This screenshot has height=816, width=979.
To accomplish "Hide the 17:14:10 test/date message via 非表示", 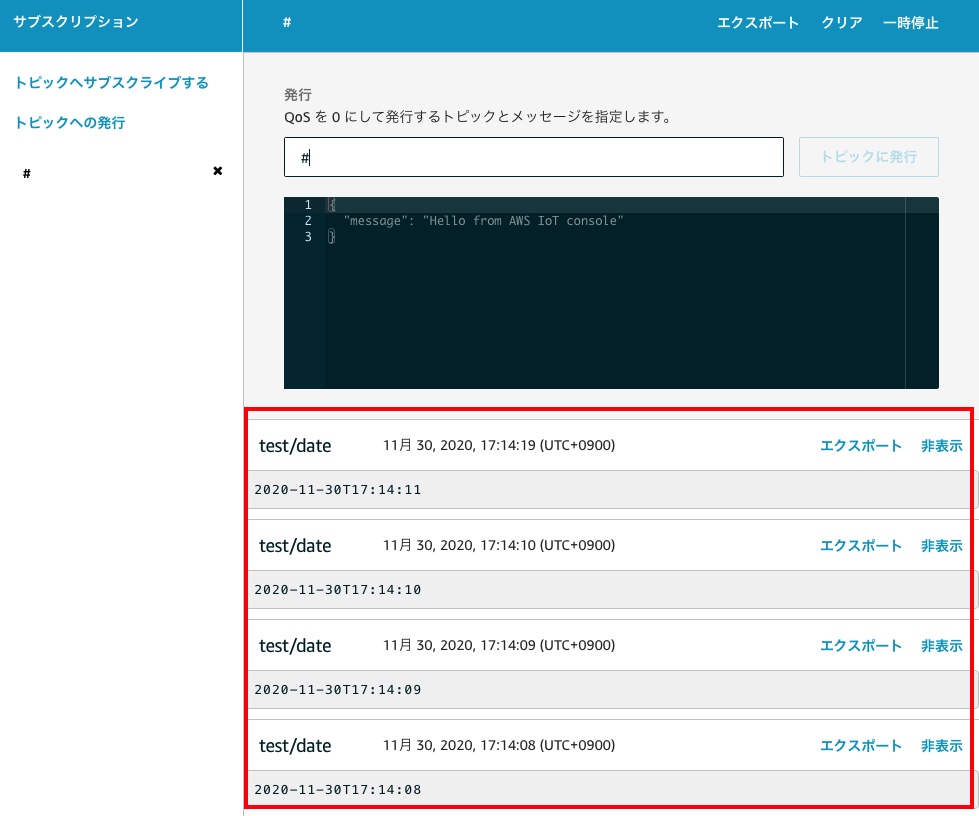I will [941, 546].
